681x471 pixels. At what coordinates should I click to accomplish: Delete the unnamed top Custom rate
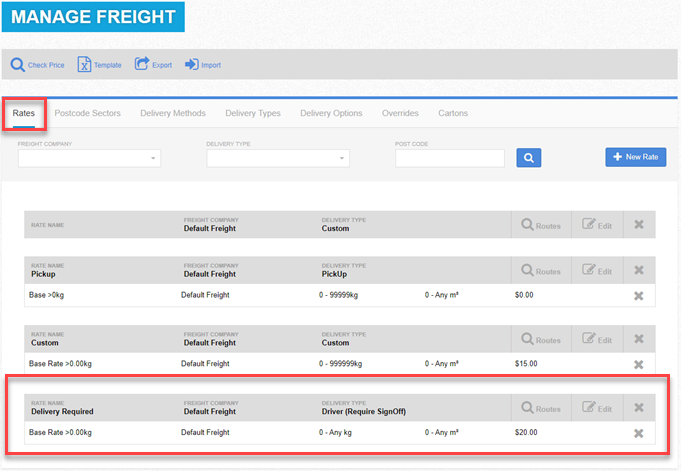[639, 225]
